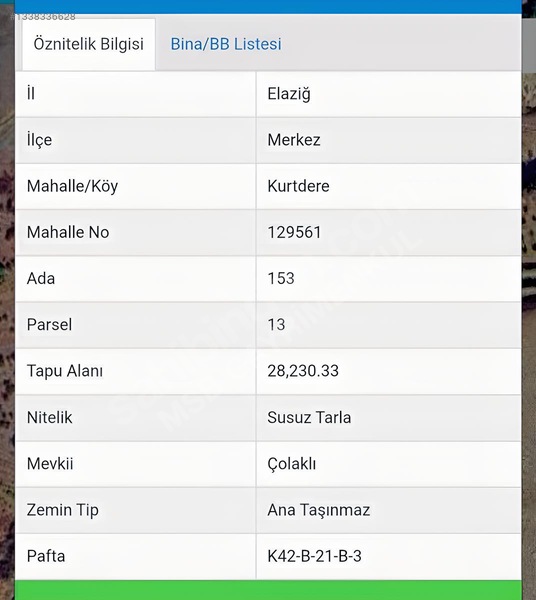536x600 pixels.
Task: Click the Çolaklı mevkii value
Action: [292, 464]
